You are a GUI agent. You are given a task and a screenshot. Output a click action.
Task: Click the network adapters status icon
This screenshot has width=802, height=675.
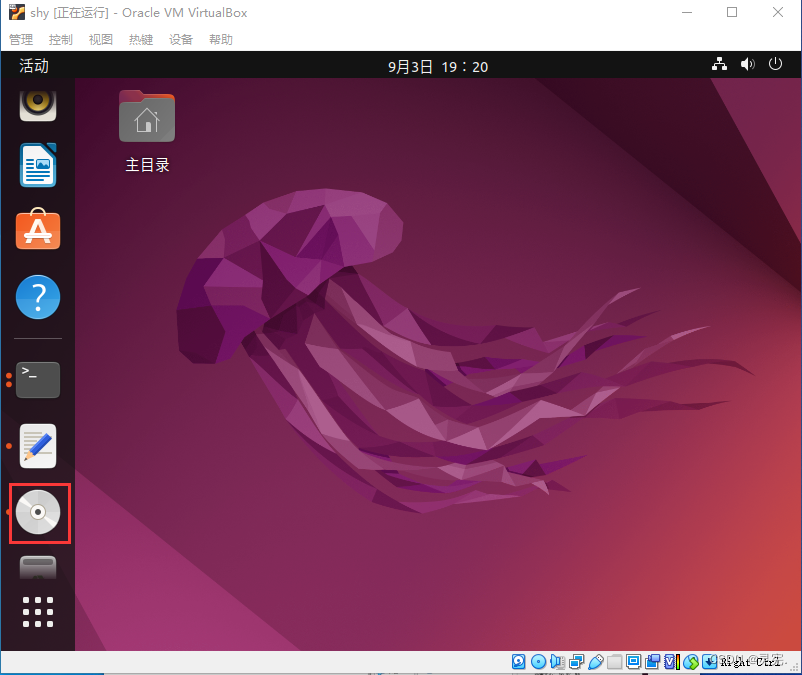(576, 662)
